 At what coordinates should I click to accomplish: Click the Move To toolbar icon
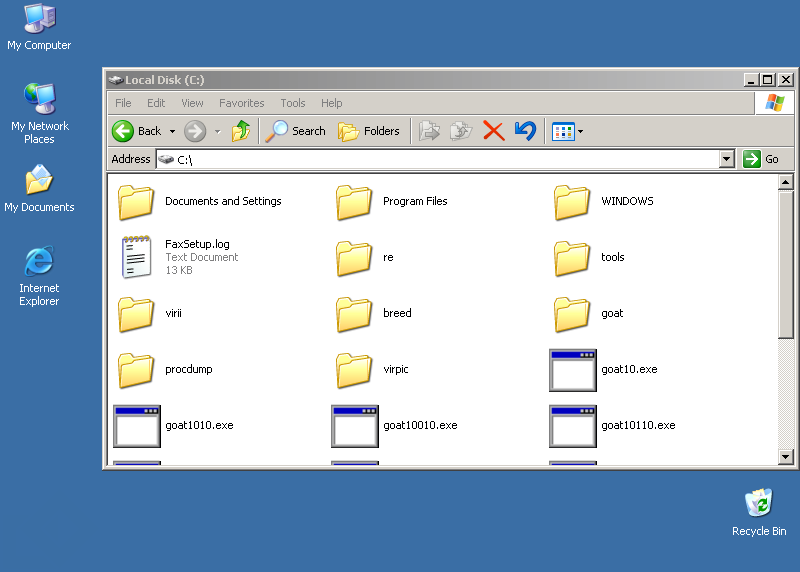[x=429, y=131]
